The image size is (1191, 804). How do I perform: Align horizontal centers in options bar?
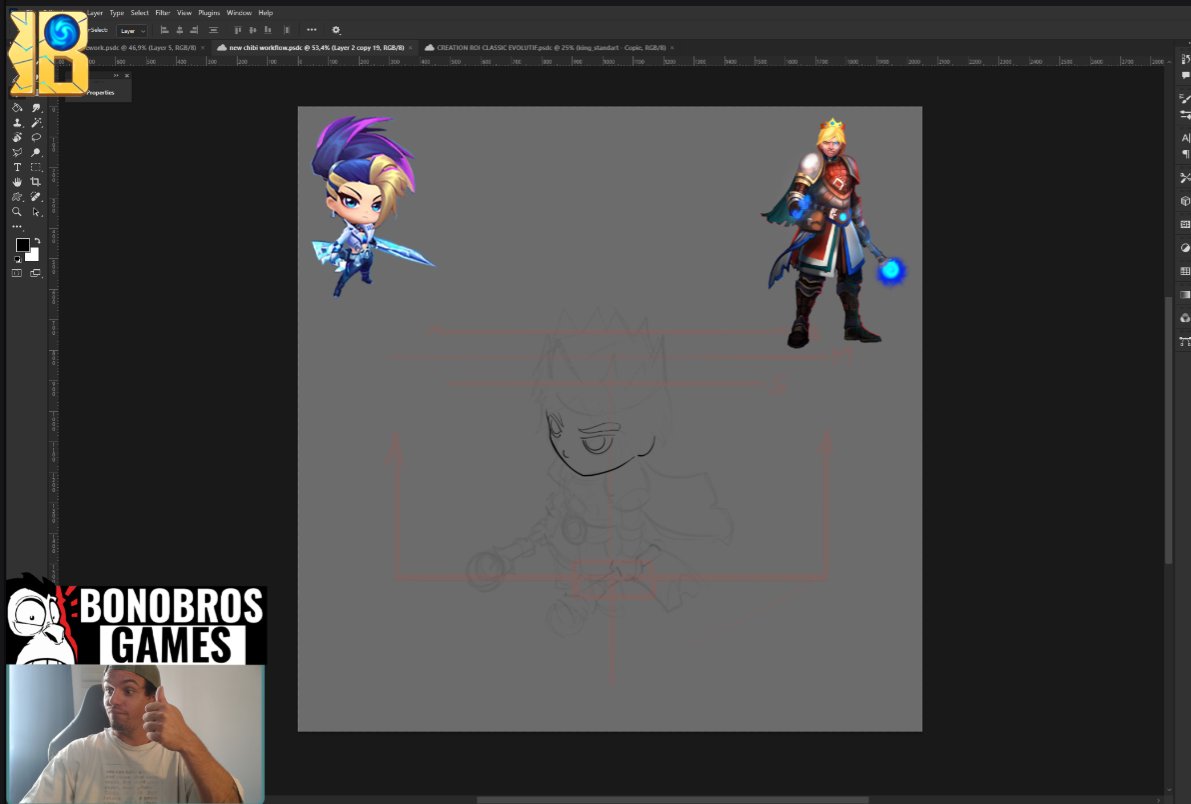179,30
